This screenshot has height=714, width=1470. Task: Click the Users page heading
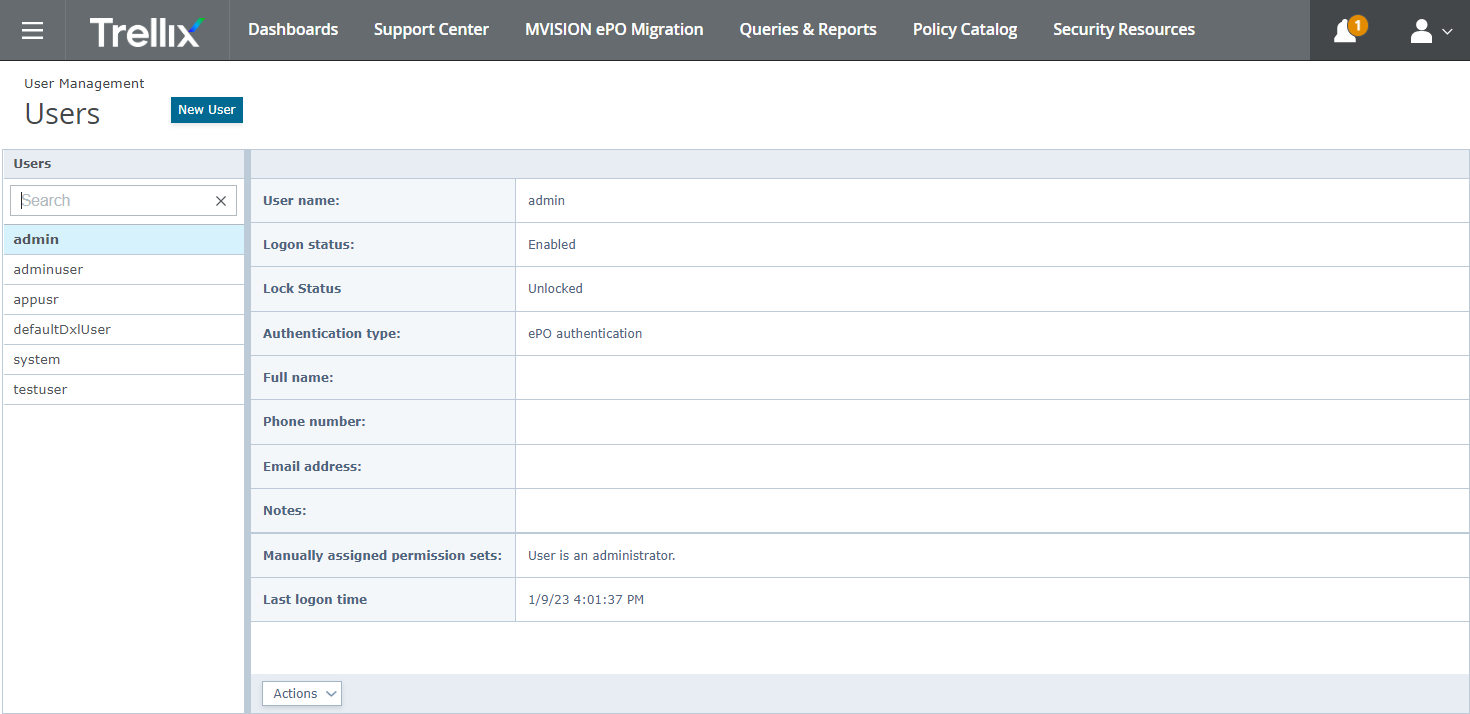point(62,114)
